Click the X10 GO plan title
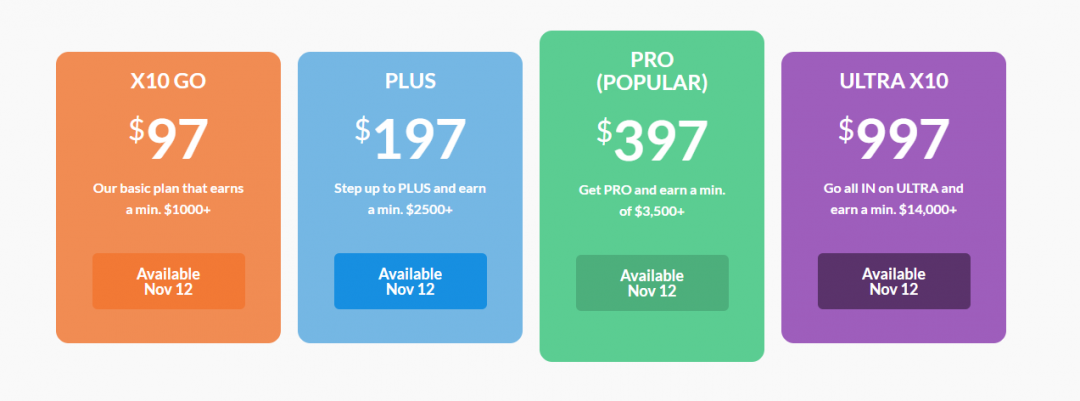 (168, 82)
